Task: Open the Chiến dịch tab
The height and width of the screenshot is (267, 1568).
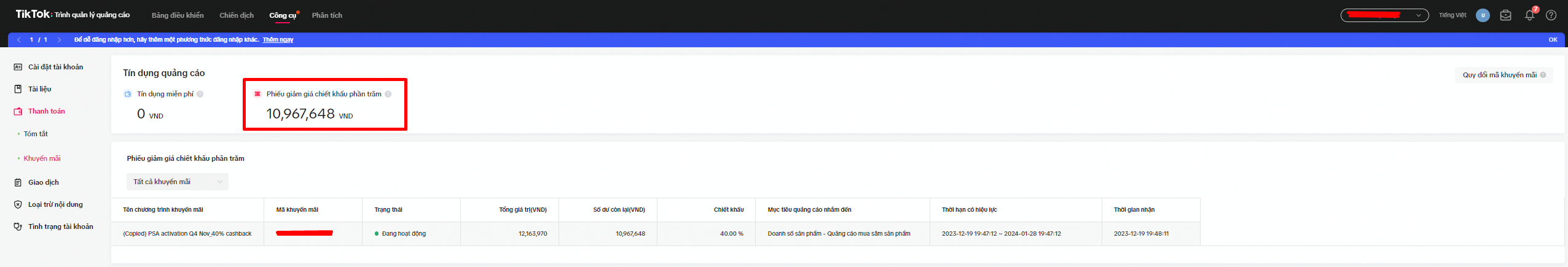Action: (237, 15)
